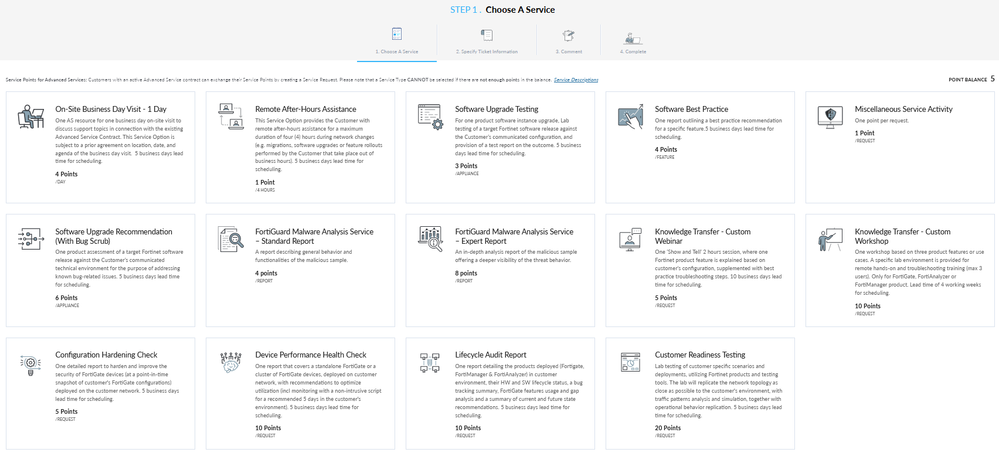Select Remote After-Hours Assistance title
Screen dimensions: 999x453
point(305,109)
